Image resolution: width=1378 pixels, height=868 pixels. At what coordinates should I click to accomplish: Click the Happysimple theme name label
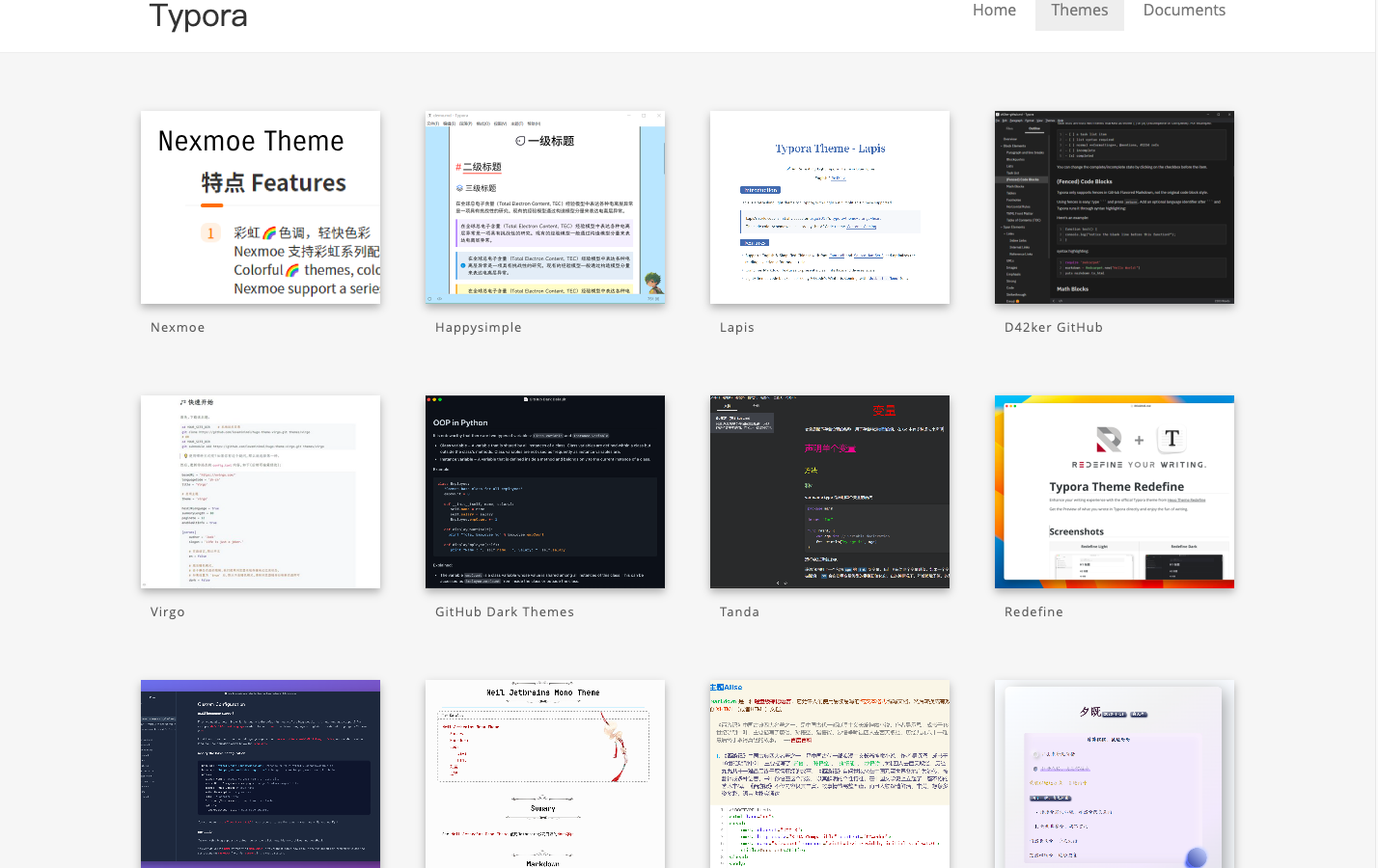tap(478, 328)
